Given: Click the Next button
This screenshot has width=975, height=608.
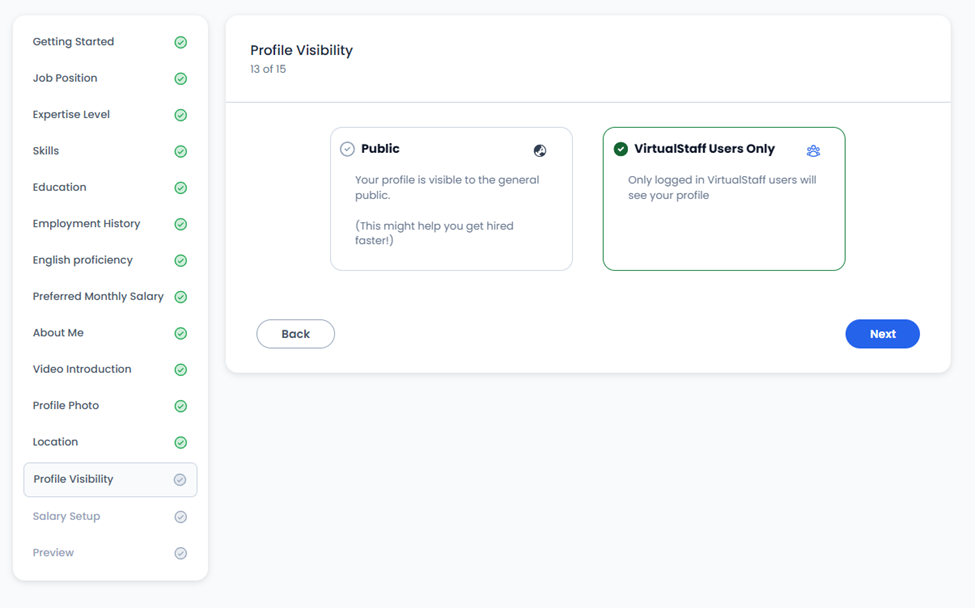Looking at the screenshot, I should coord(882,334).
